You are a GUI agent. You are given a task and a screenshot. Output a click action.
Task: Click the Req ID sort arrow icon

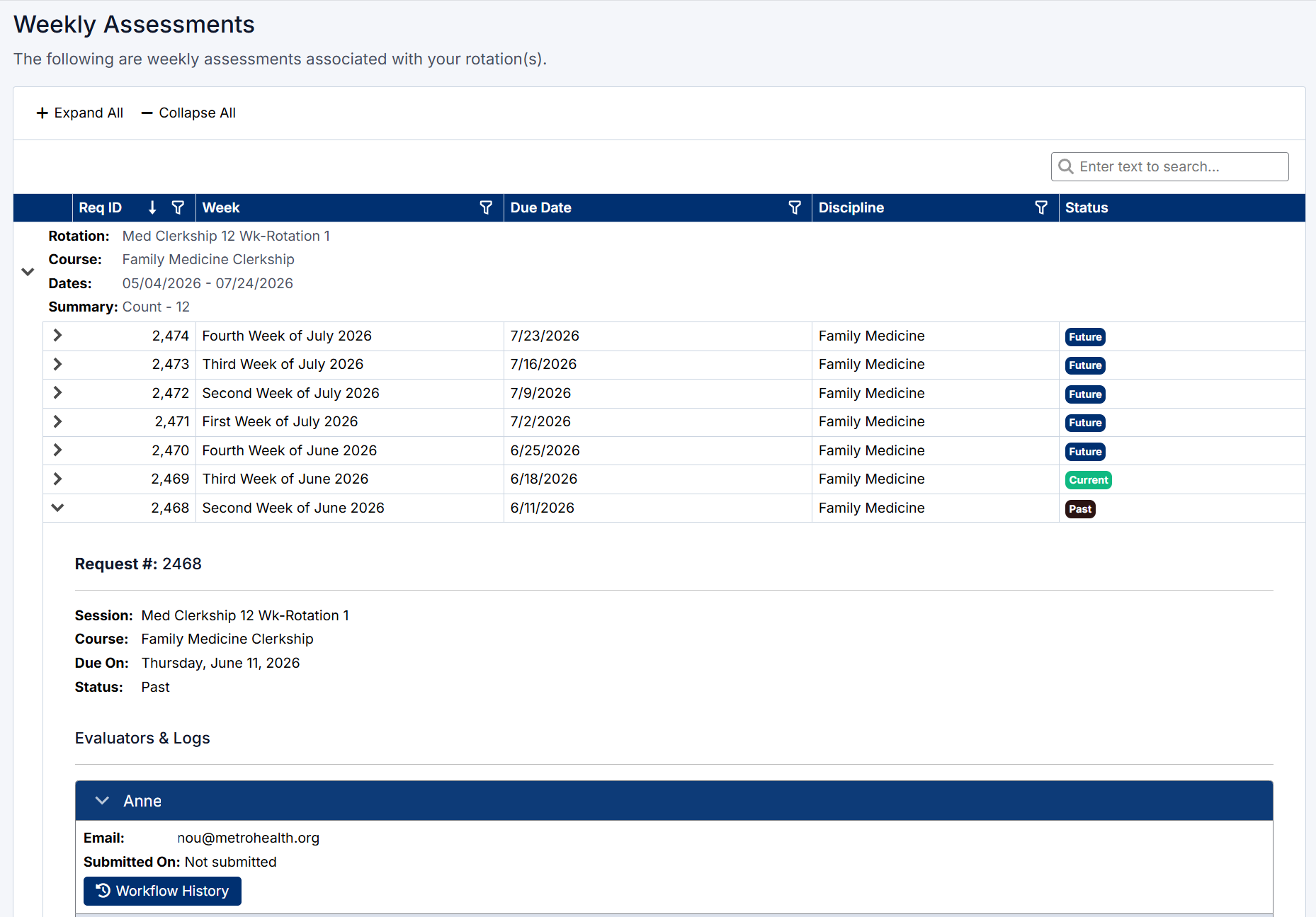(x=152, y=207)
